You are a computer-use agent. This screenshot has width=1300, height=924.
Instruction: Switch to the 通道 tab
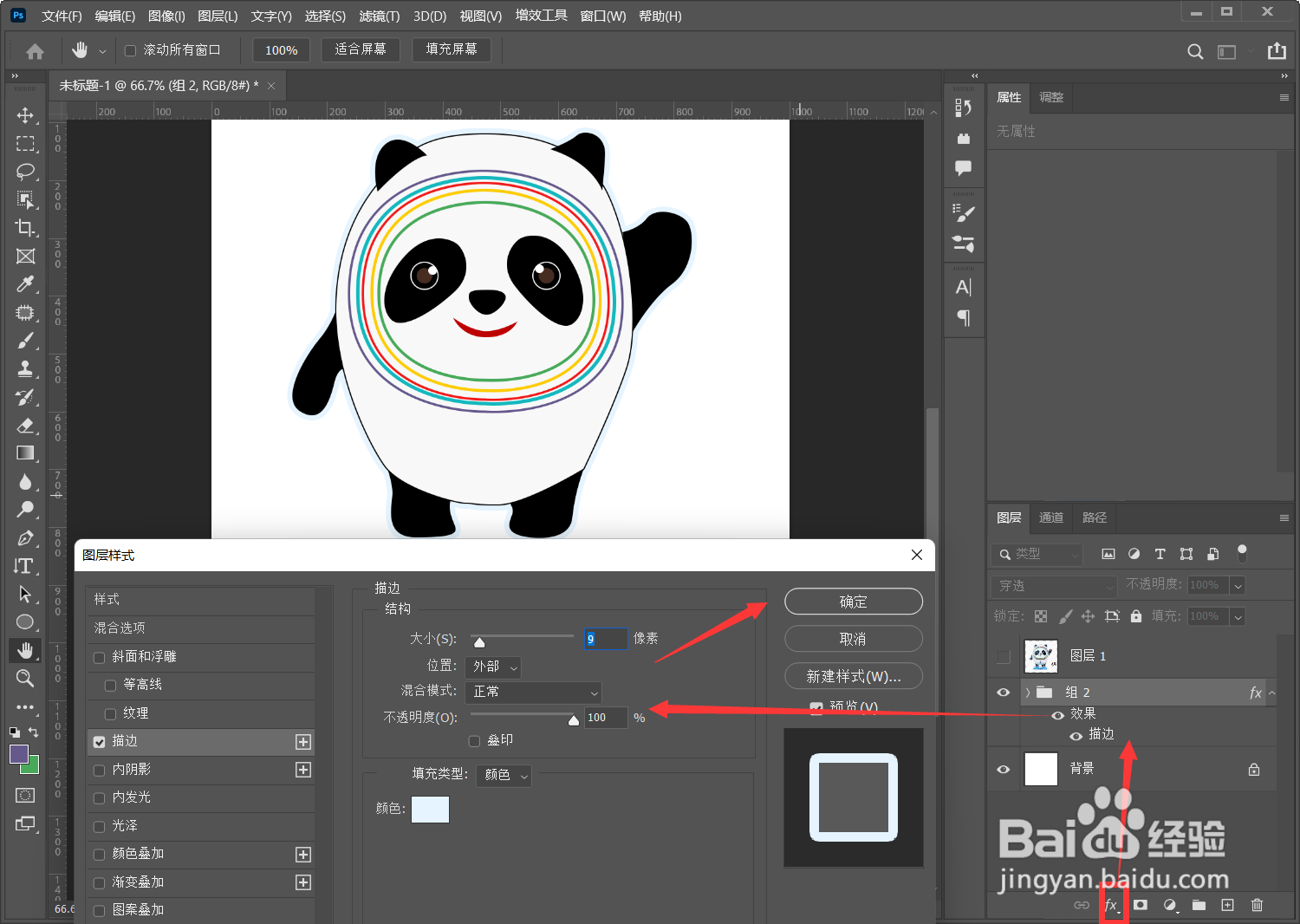click(x=1051, y=517)
